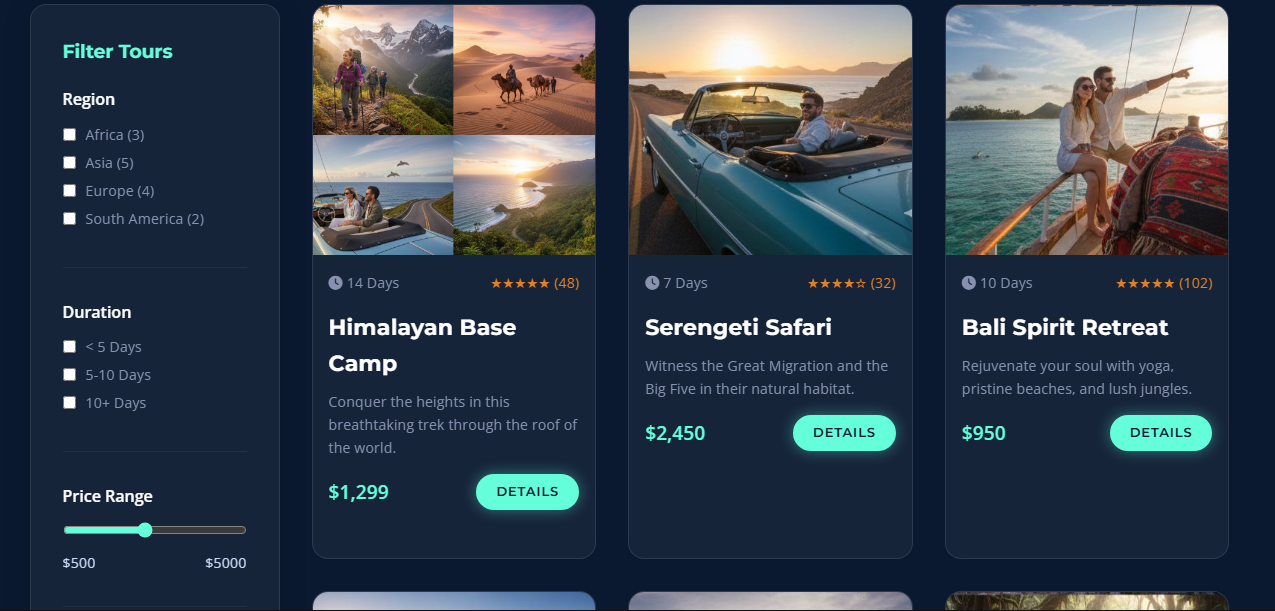Viewport: 1275px width, 611px height.
Task: Click the Serengeti Safari convertible car image
Action: (770, 130)
